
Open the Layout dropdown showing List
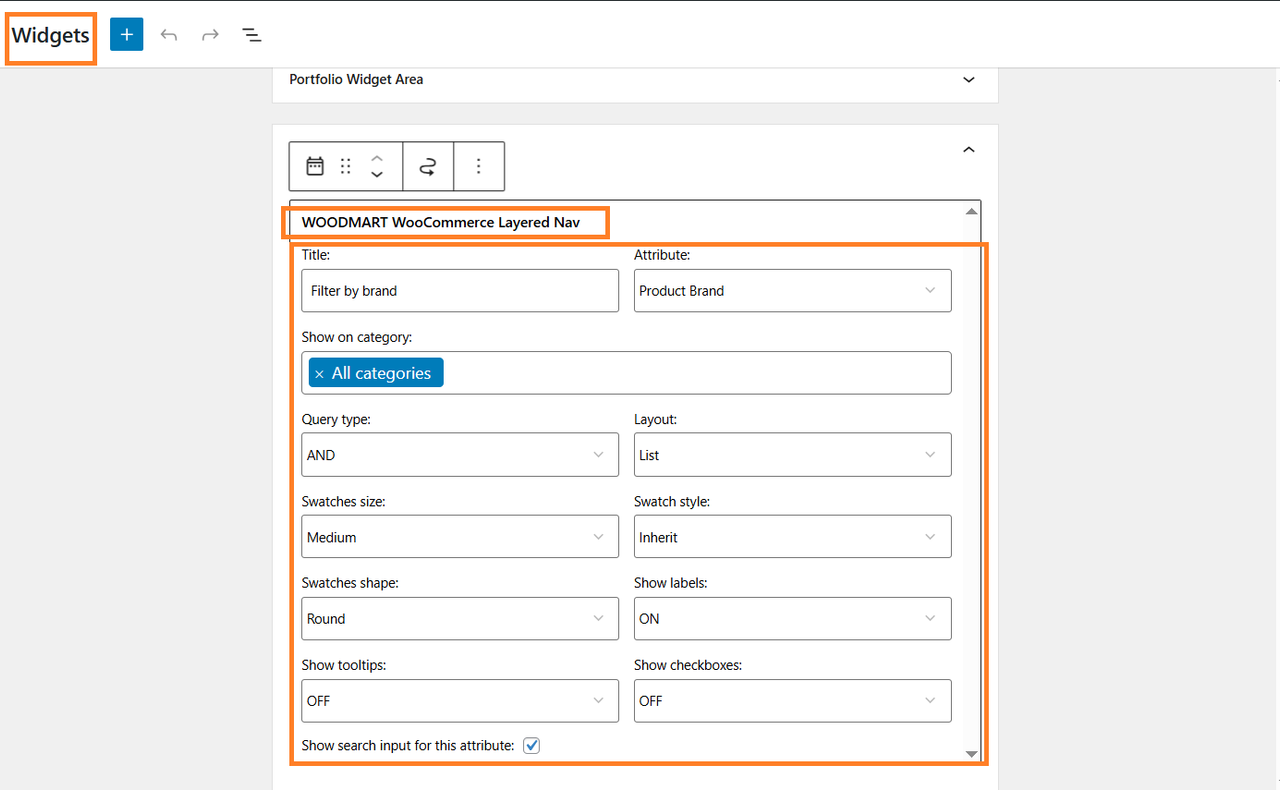(x=793, y=455)
